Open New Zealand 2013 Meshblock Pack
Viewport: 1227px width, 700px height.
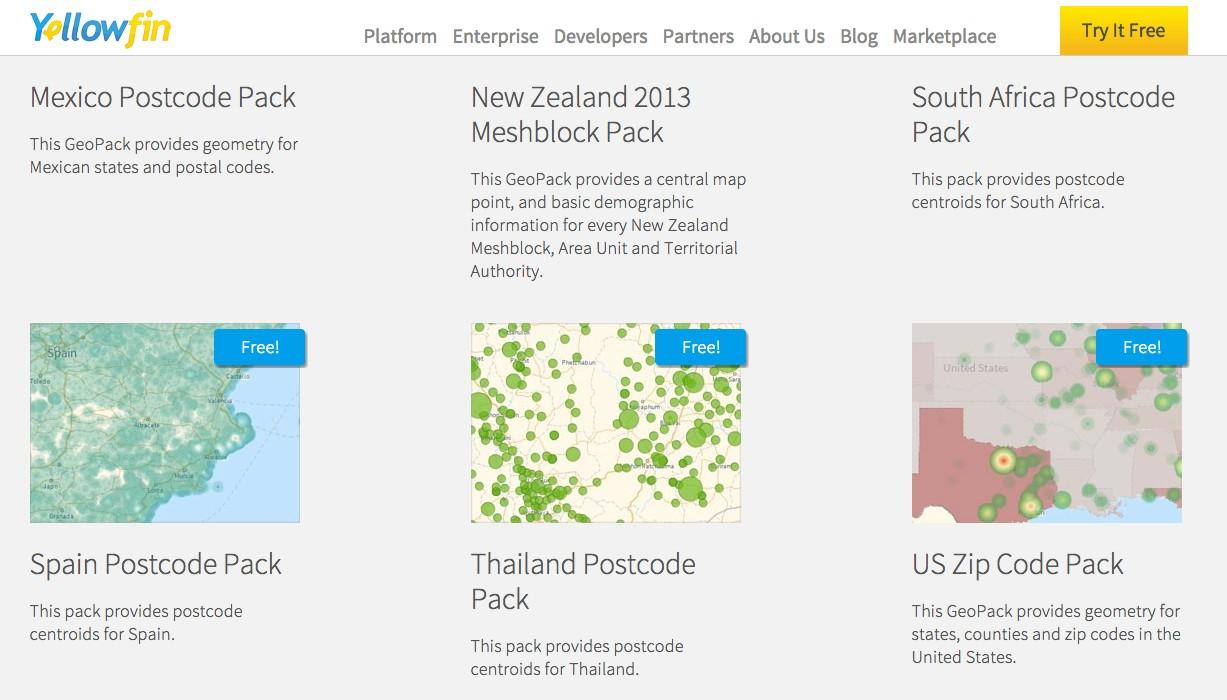click(581, 114)
